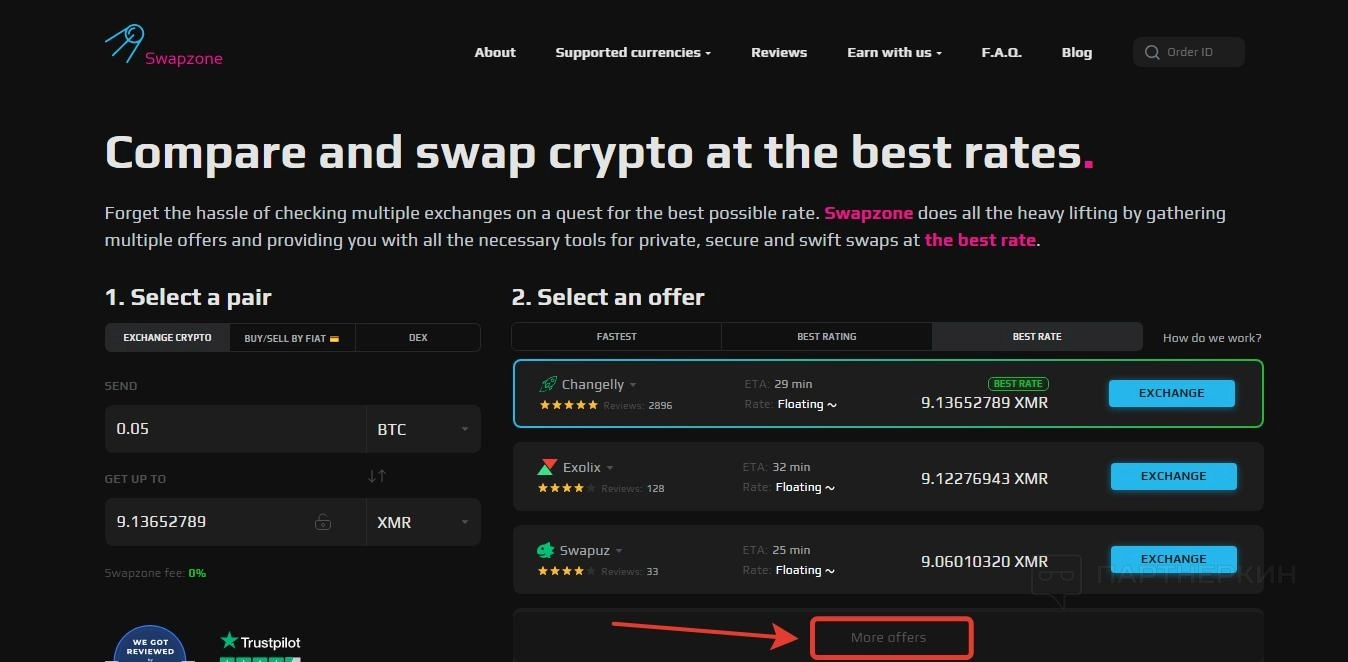Click the Swapzone satellite logo

tap(126, 45)
